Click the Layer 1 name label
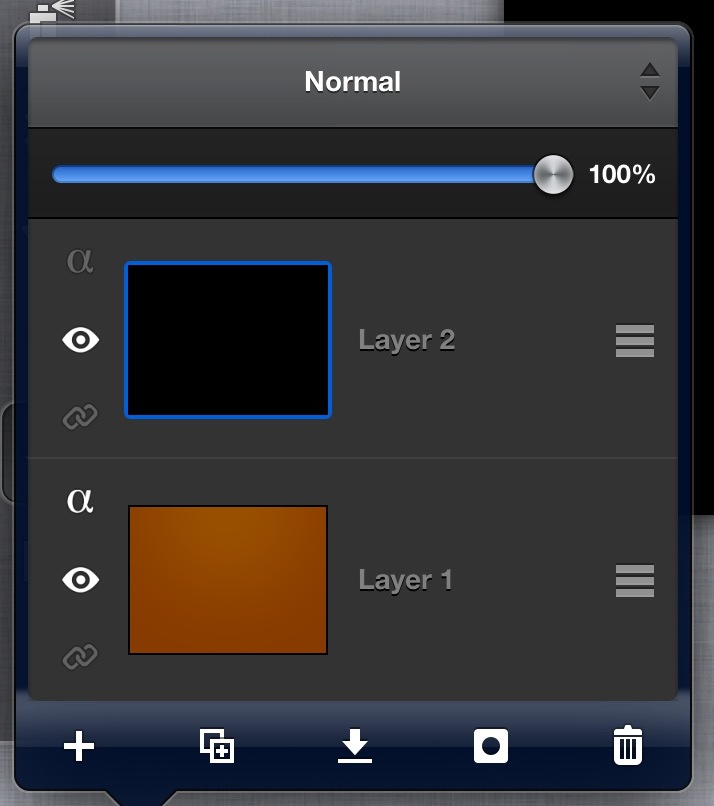This screenshot has height=806, width=714. tap(406, 580)
